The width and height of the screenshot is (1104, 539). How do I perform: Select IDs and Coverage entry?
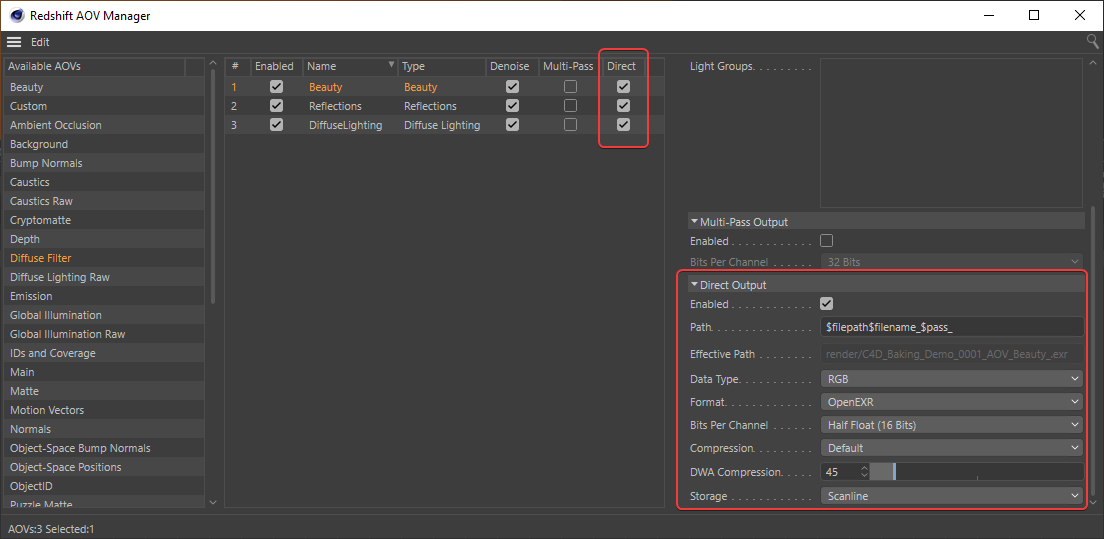(104, 353)
